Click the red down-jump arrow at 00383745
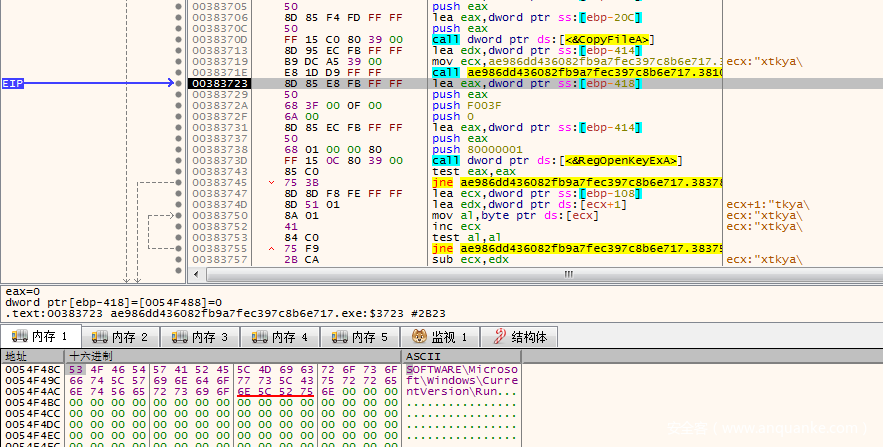The width and height of the screenshot is (883, 447). click(x=259, y=183)
